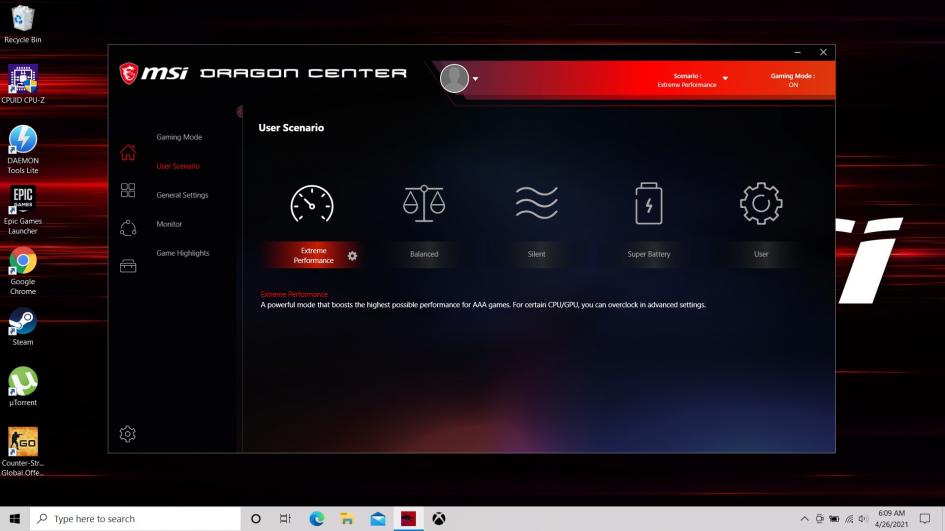Click the Gaming Mode ON indicator
945x531 pixels.
click(x=793, y=80)
